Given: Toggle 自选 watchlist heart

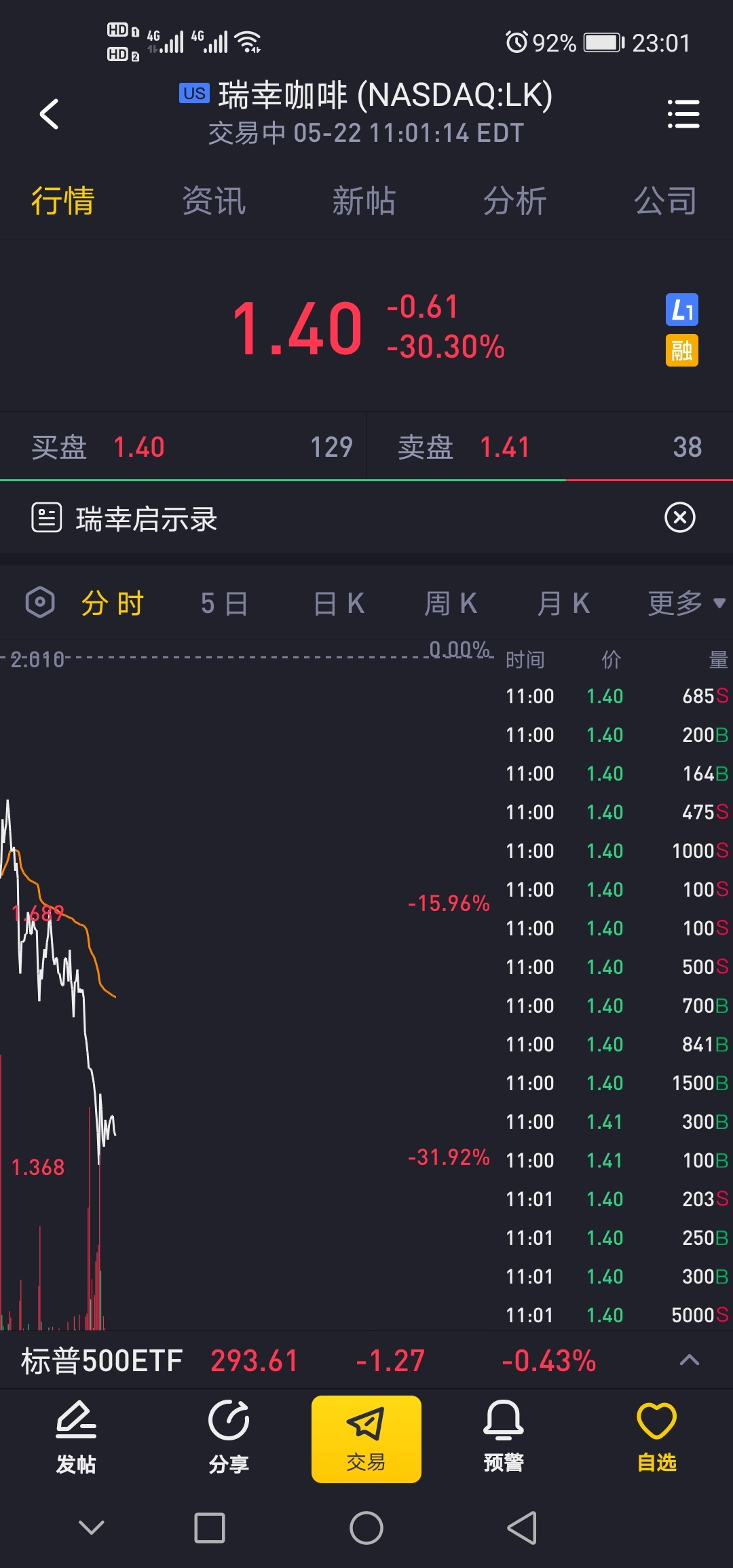Looking at the screenshot, I should pyautogui.click(x=656, y=1437).
